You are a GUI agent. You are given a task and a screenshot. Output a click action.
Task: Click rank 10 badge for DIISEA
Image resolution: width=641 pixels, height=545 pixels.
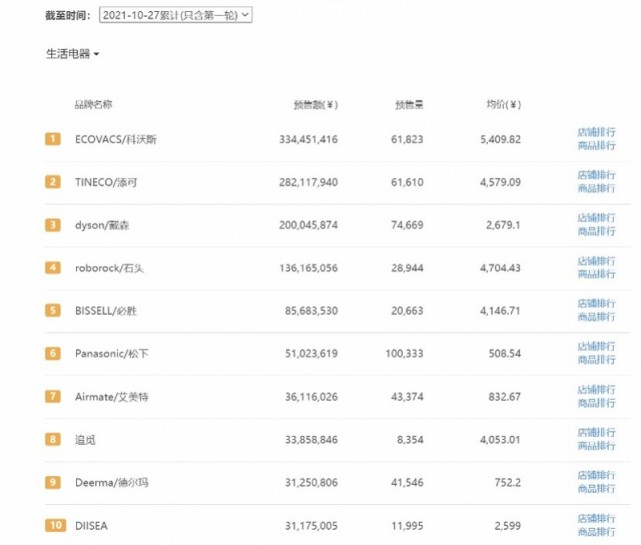(x=56, y=525)
